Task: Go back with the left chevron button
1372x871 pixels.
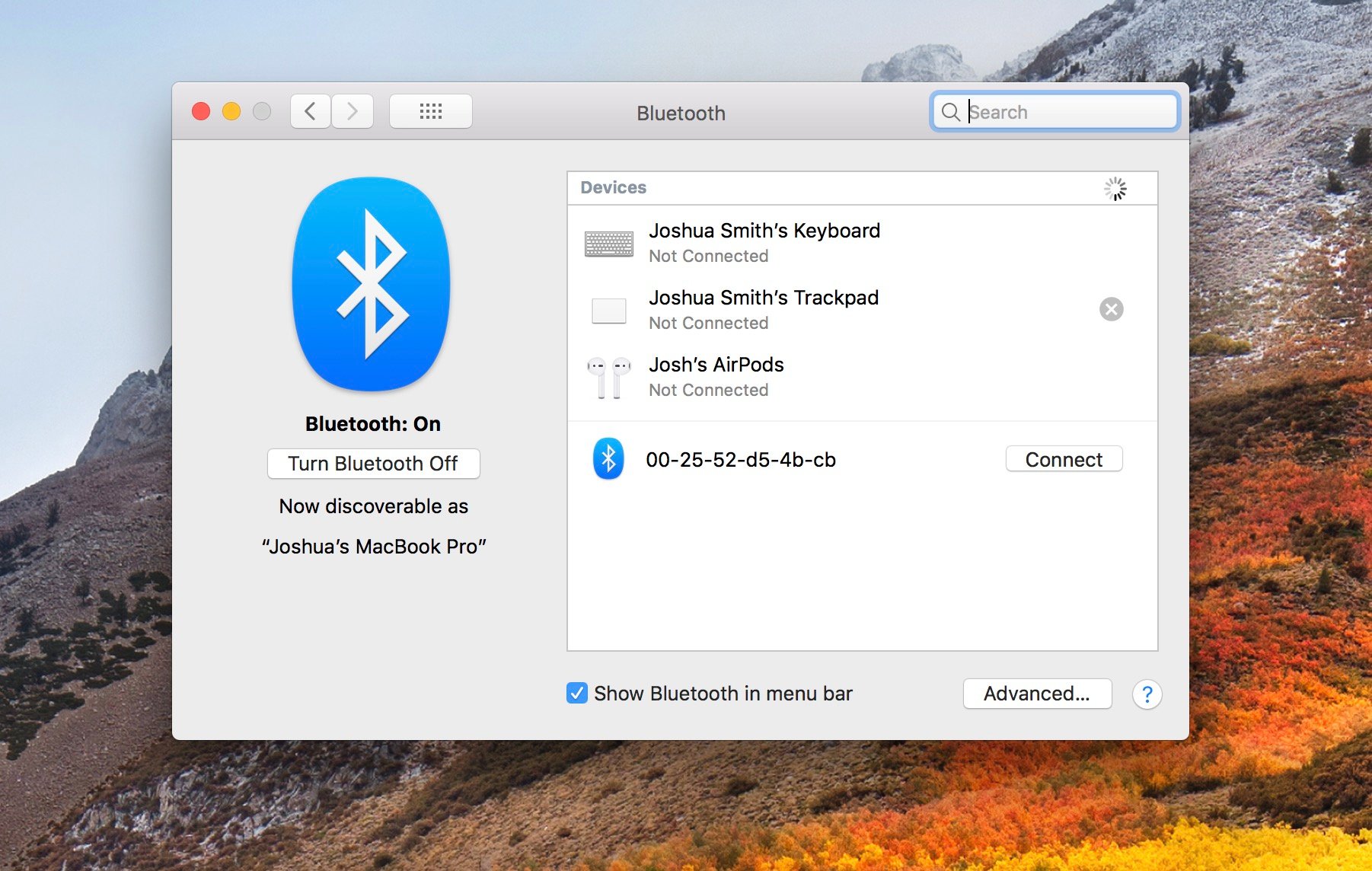Action: [x=311, y=112]
